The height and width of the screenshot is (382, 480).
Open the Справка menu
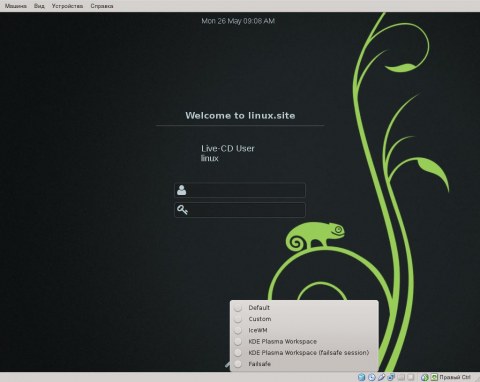click(x=102, y=6)
